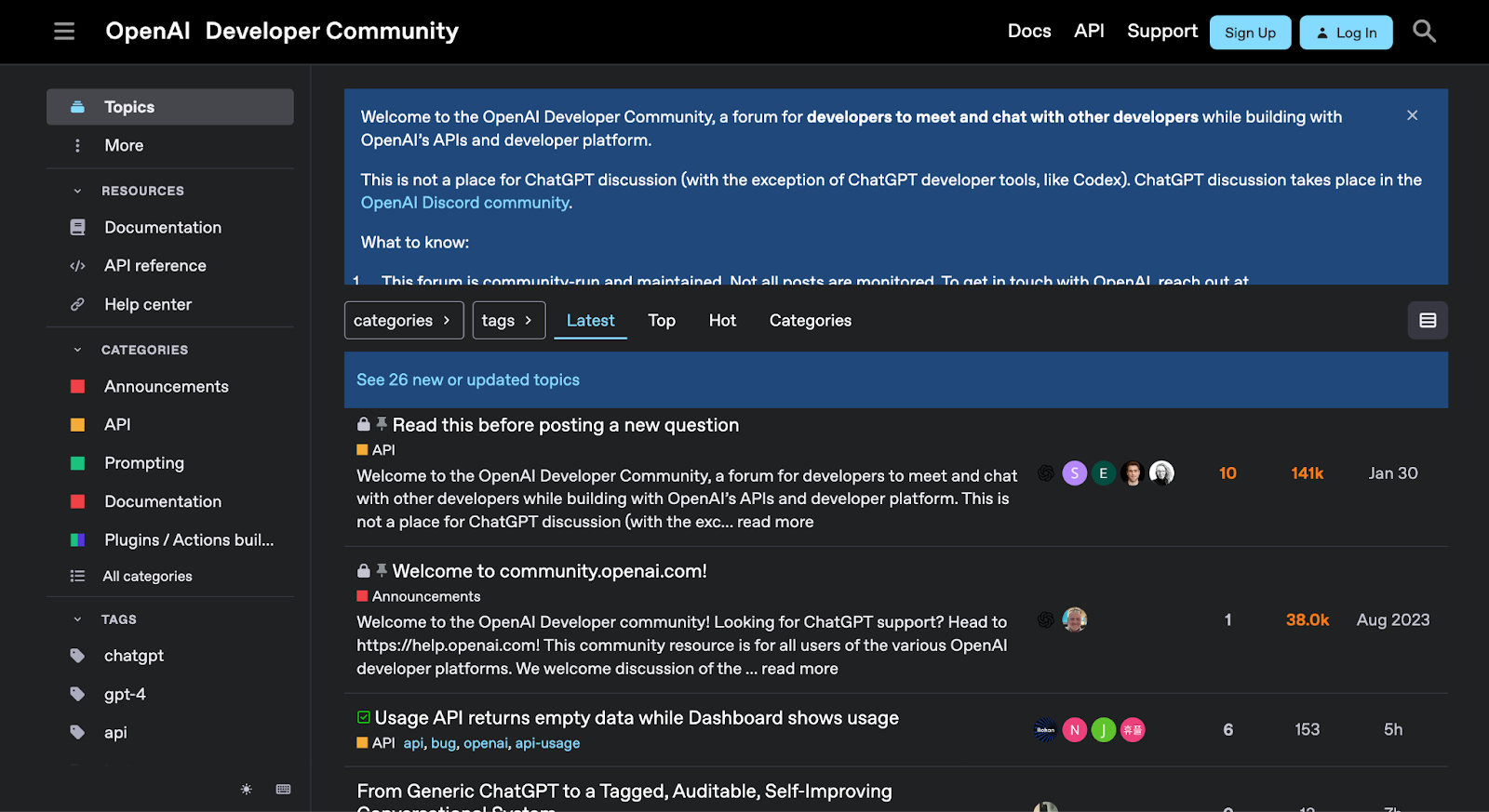Click the API reference code icon
Viewport: 1489px width, 812px height.
pos(78,266)
